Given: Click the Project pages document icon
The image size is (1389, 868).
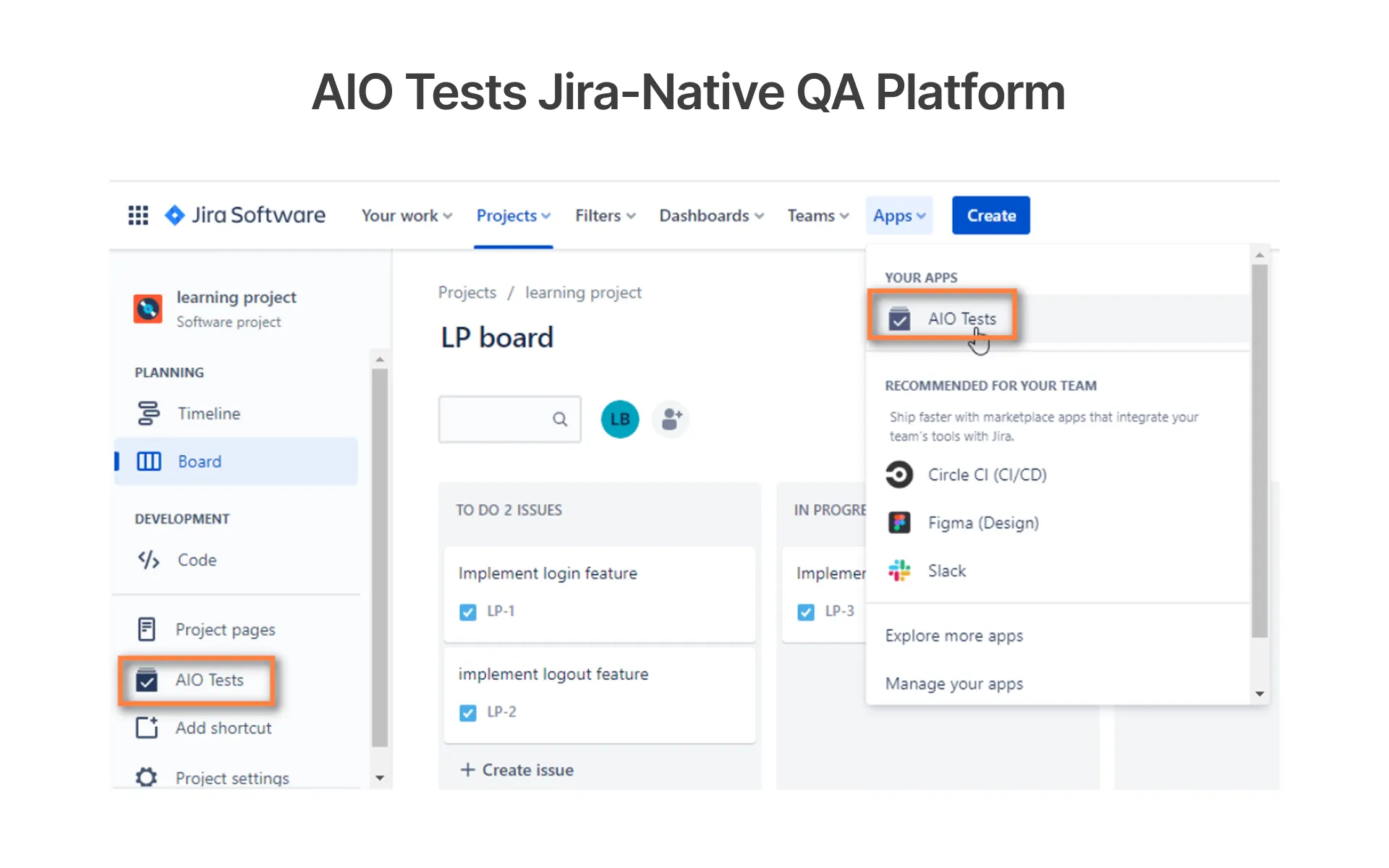Looking at the screenshot, I should tap(147, 629).
